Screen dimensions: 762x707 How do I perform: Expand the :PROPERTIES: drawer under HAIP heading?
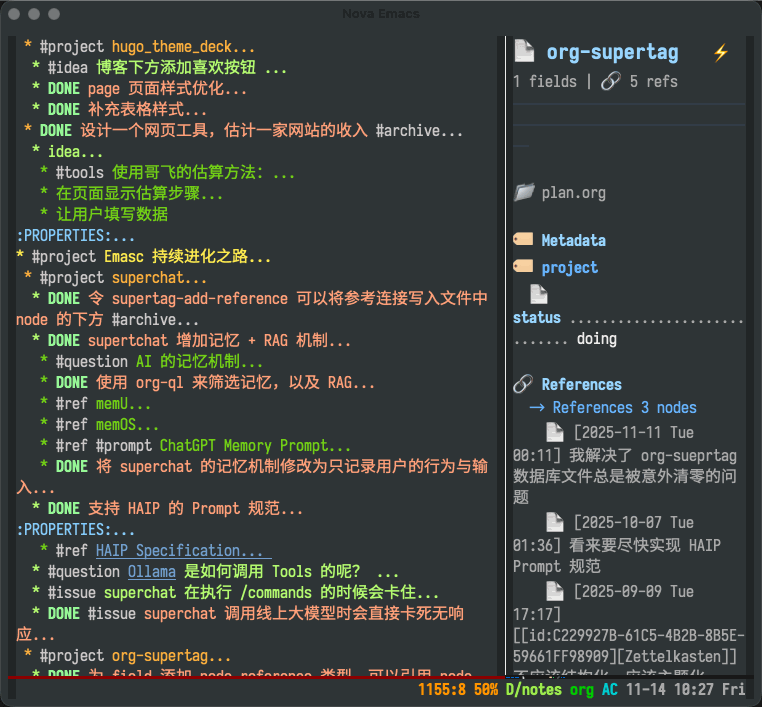pyautogui.click(x=75, y=530)
